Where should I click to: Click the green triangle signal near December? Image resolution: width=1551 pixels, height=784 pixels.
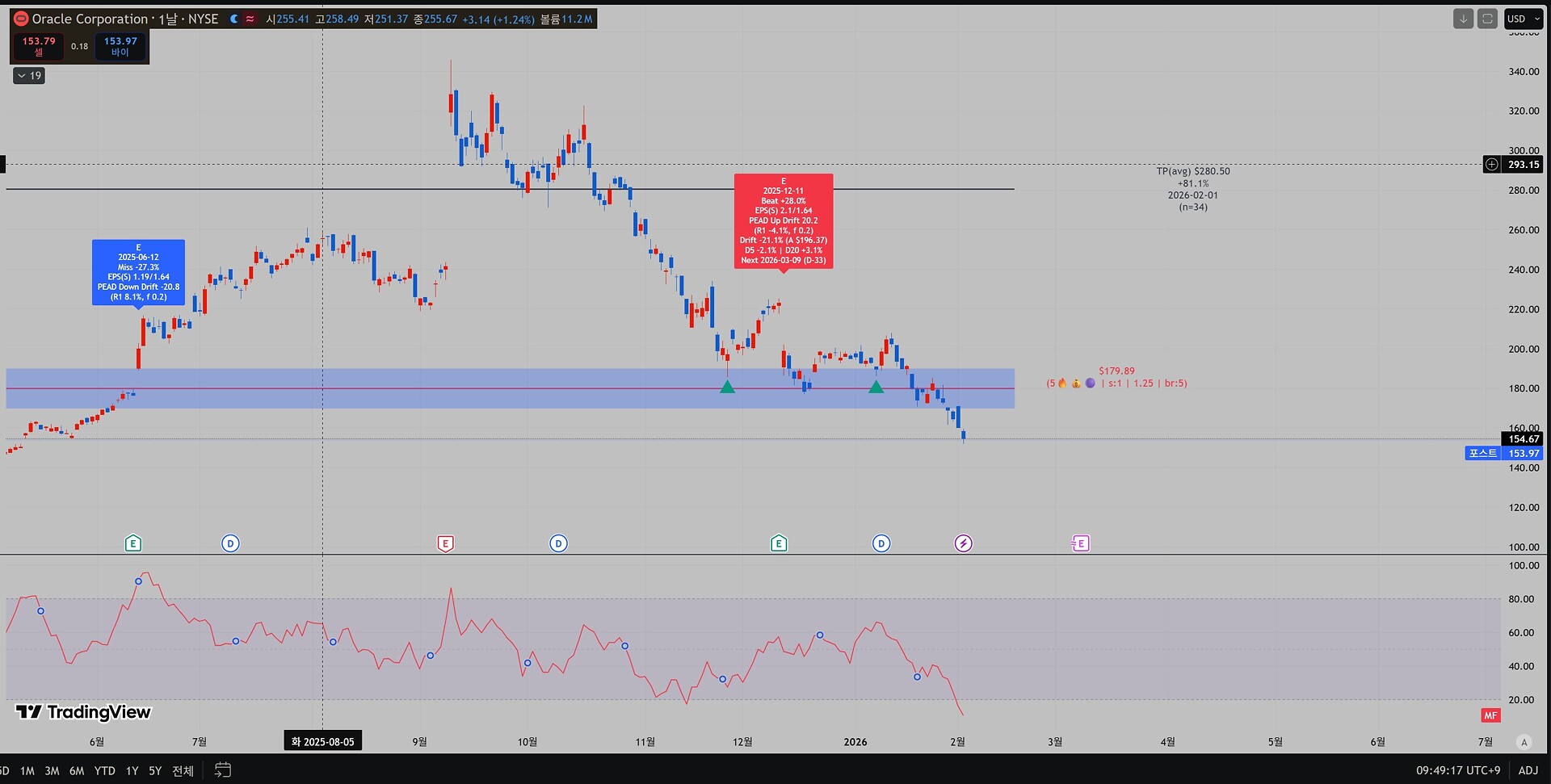coord(727,388)
